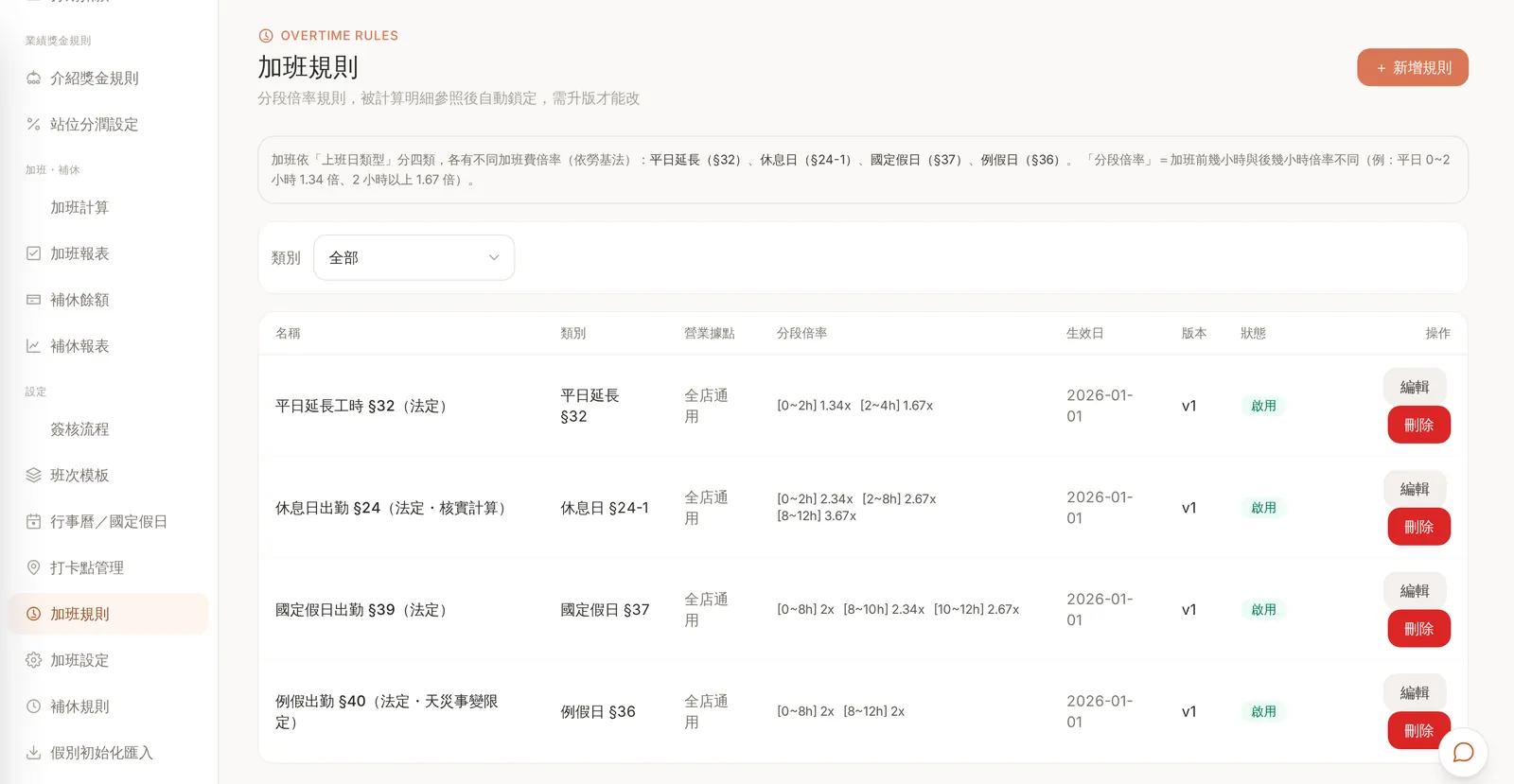Navigate to 補休餘額 page
The width and height of the screenshot is (1514, 784).
(x=79, y=300)
